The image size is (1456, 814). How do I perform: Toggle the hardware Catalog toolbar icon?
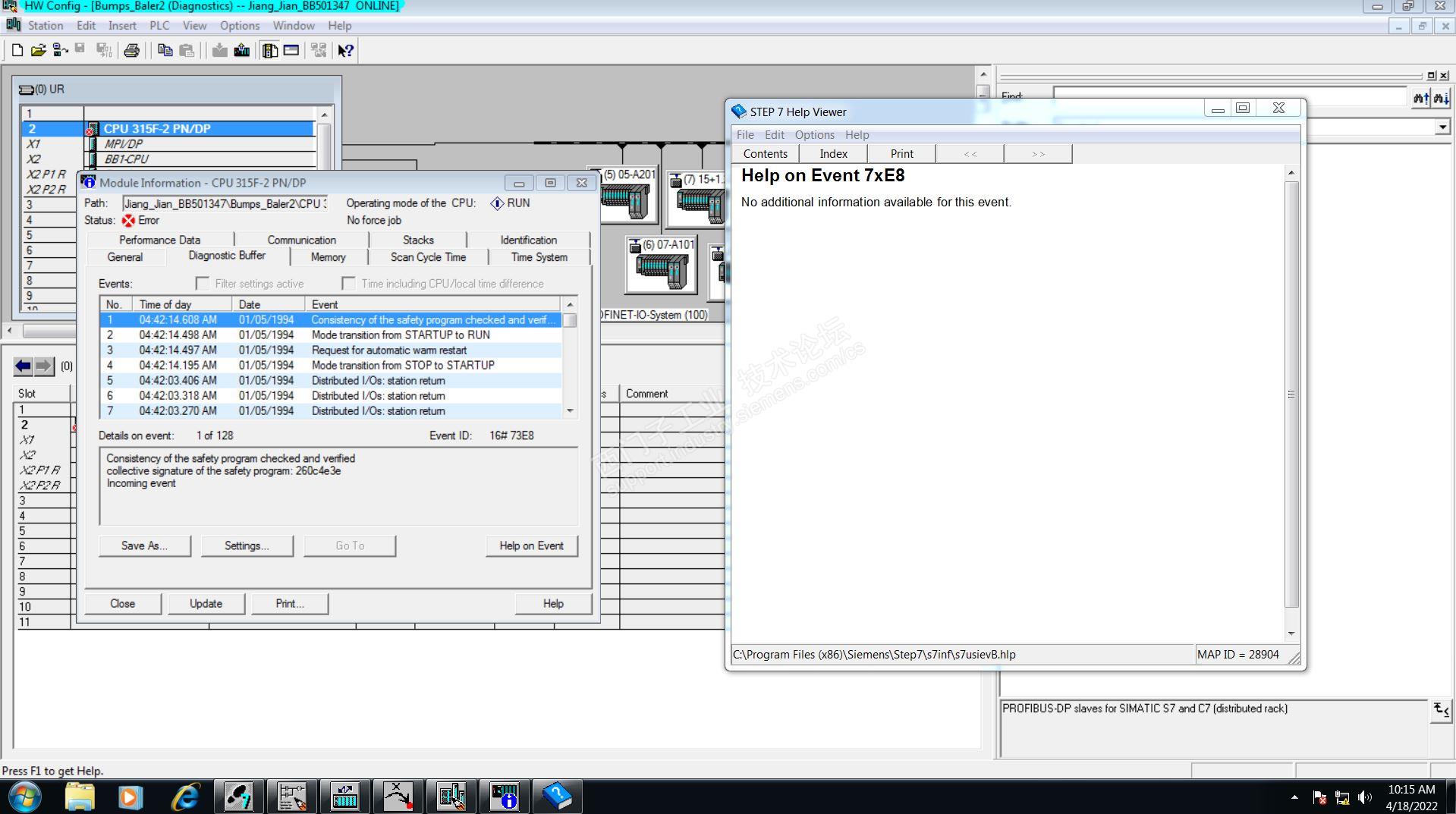click(x=269, y=51)
